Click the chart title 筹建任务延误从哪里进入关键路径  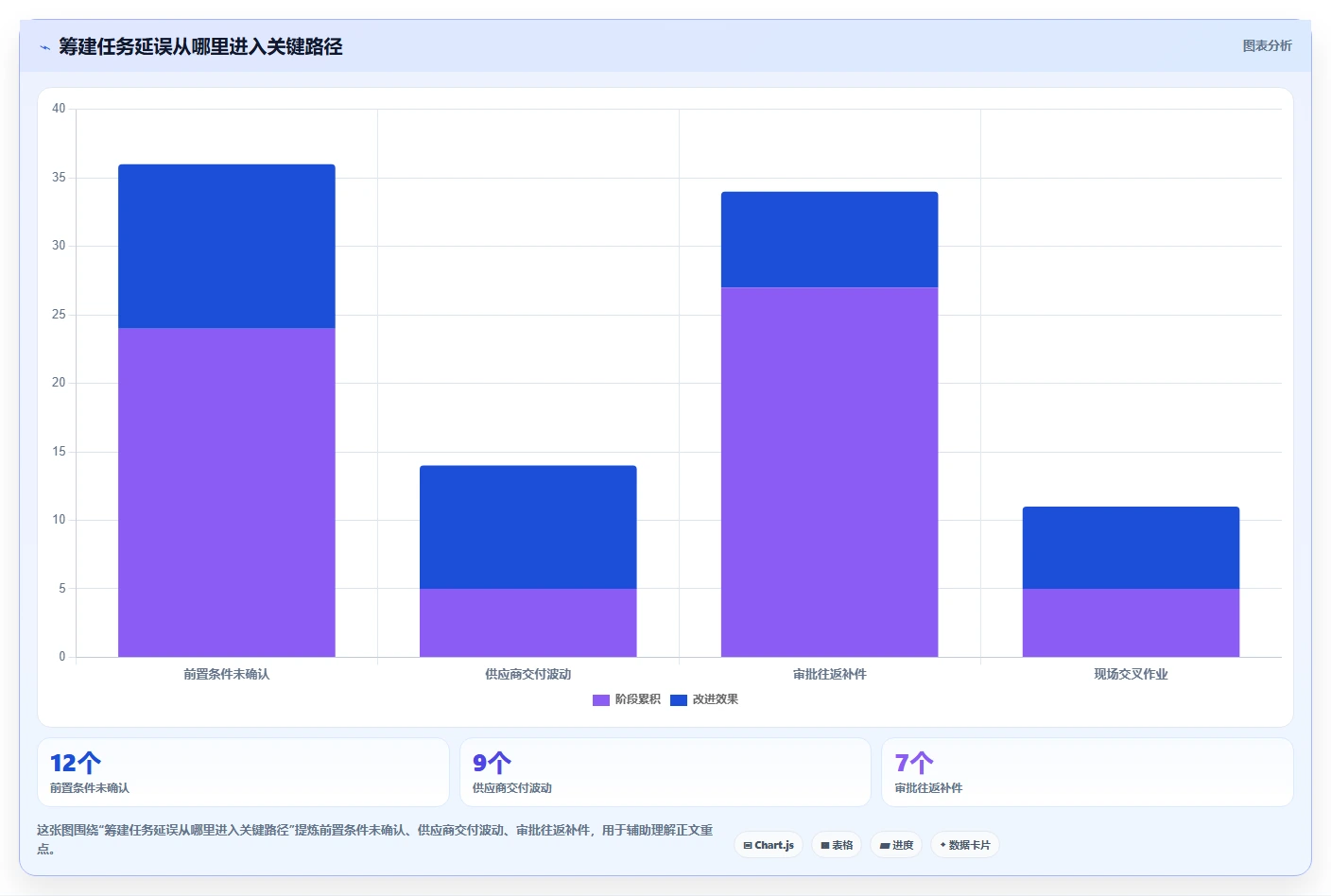(200, 46)
